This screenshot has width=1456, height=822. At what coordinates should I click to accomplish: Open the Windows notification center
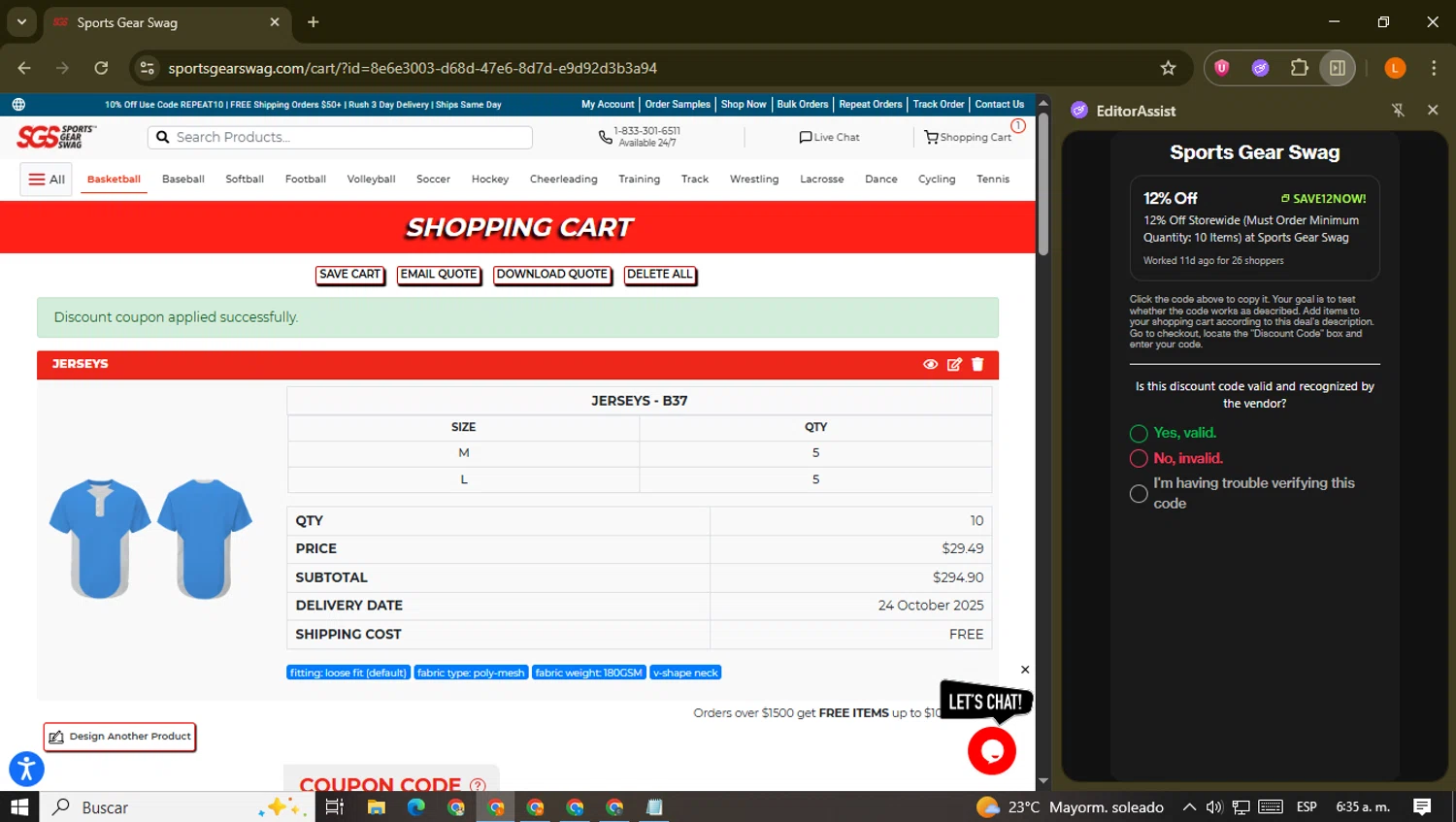1422,806
